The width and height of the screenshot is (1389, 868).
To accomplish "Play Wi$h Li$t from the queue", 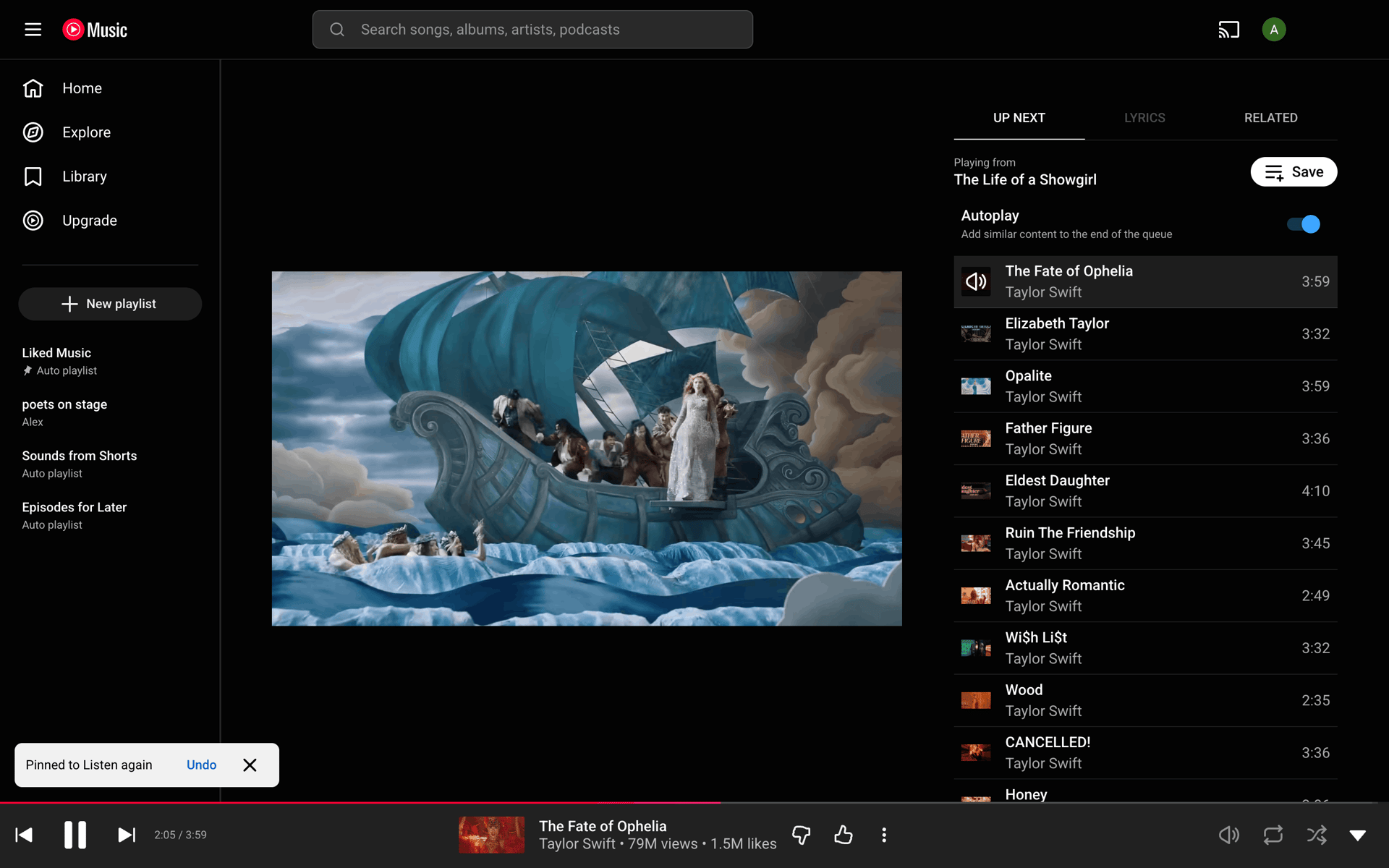I will coord(1145,648).
